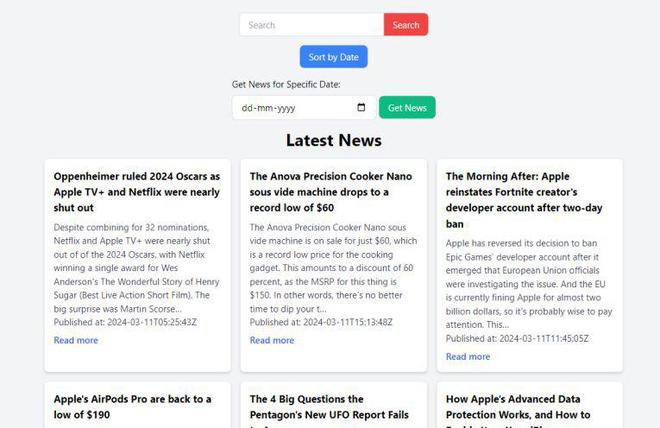Open the calendar picker icon in date field

361,107
